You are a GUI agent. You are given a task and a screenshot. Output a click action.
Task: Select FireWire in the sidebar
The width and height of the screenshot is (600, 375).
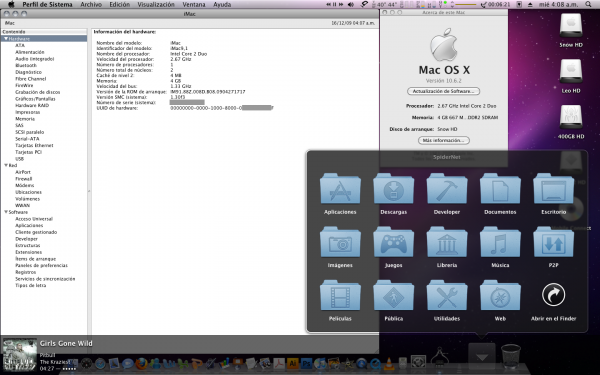click(24, 85)
